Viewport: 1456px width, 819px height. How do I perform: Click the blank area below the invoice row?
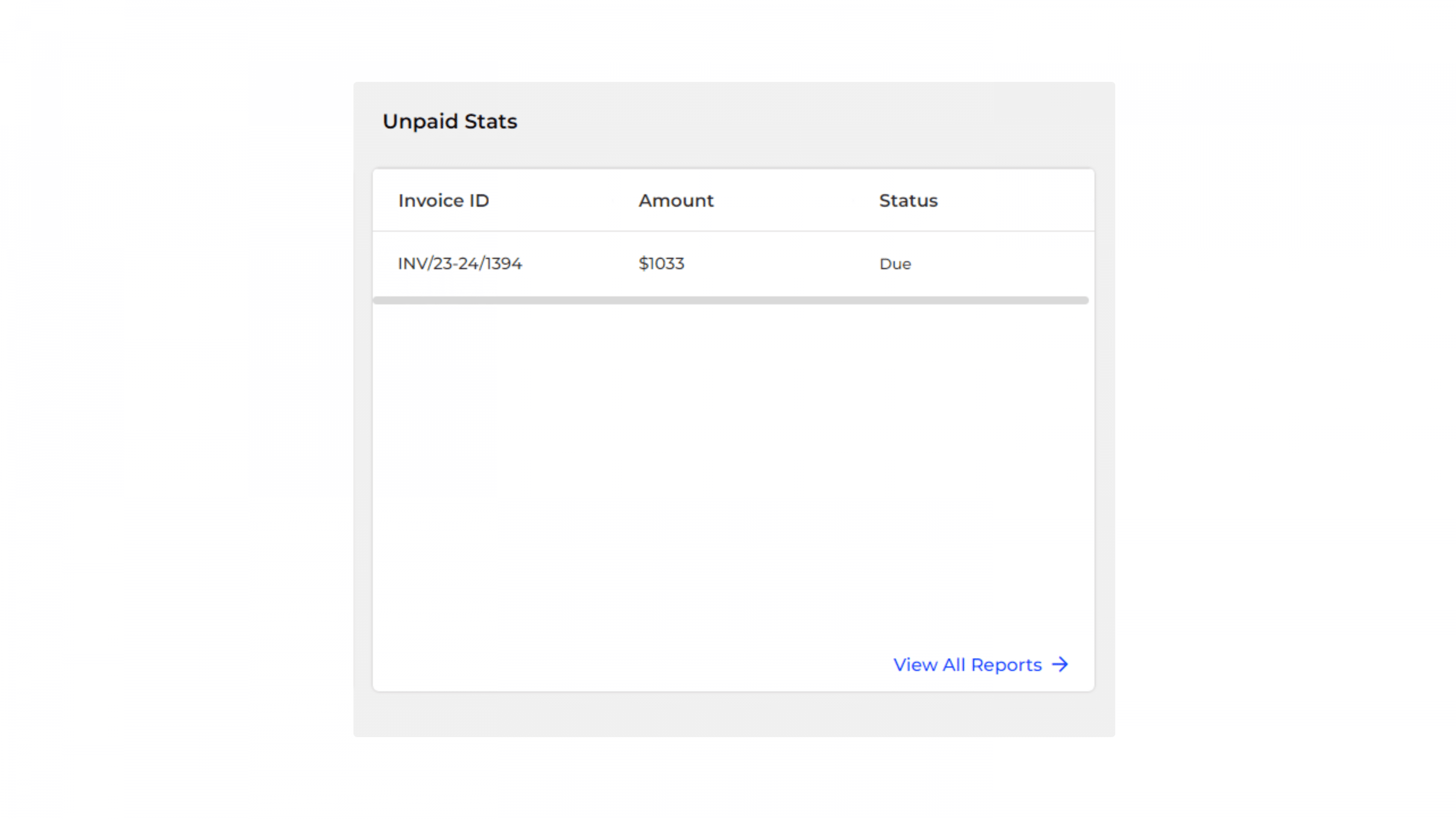pos(733,469)
